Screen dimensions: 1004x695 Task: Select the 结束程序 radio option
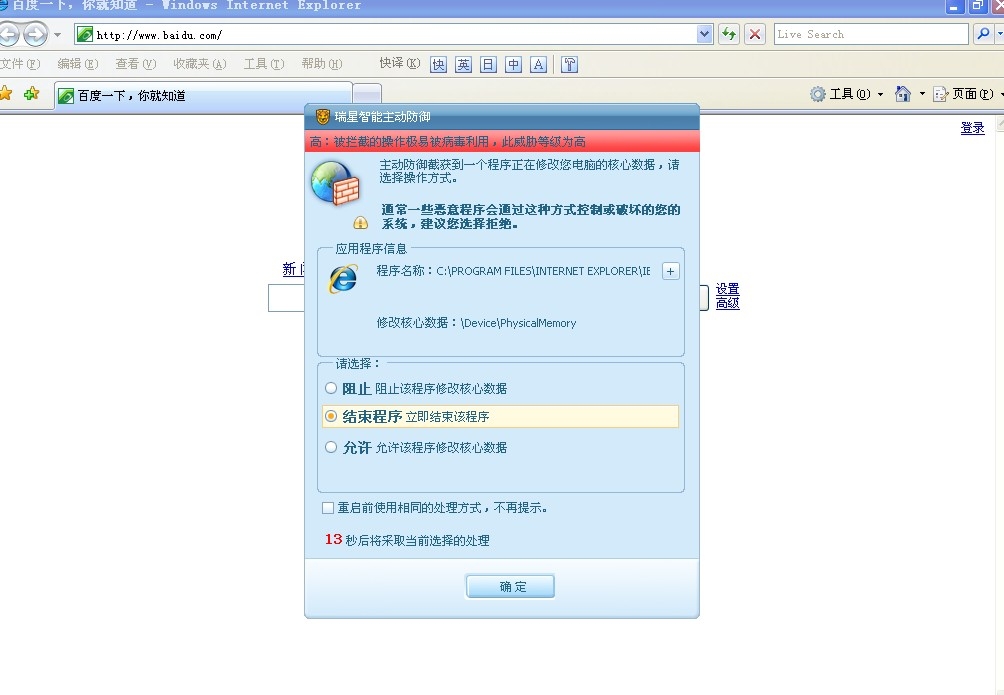pyautogui.click(x=330, y=416)
